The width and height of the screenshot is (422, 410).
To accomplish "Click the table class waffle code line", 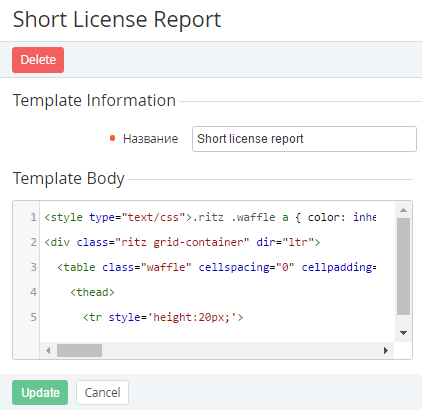I will [217, 267].
